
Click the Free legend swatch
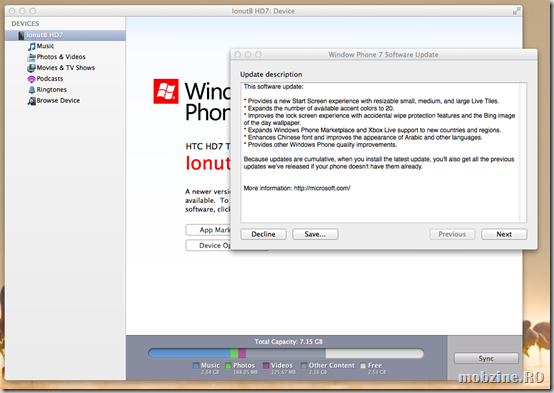[363, 366]
